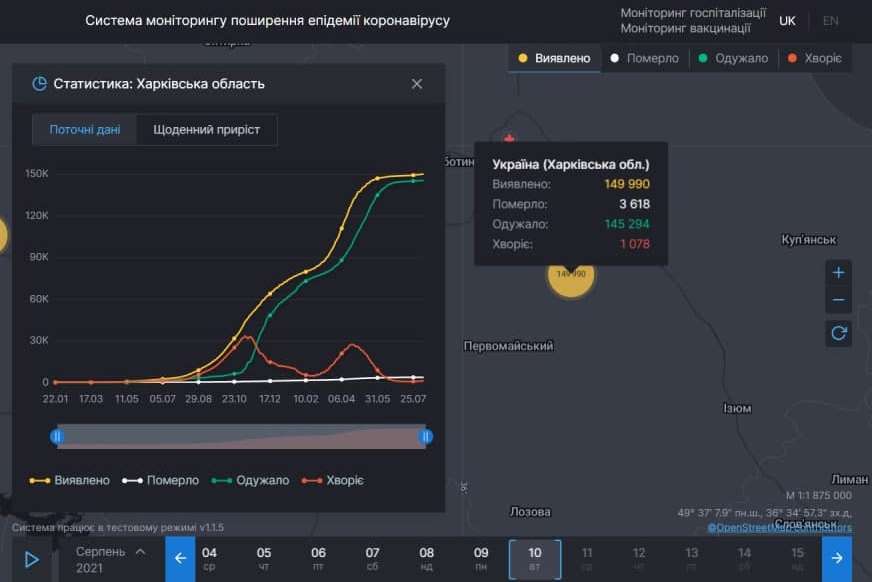
Task: Select the Поточні дані tab
Action: (85, 129)
